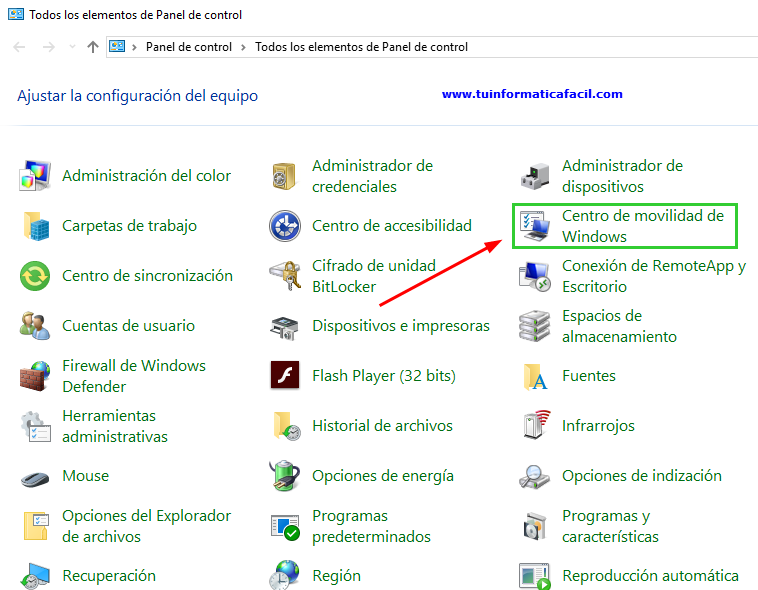
Task: Open the Administración del color icon
Action: pyautogui.click(x=35, y=176)
